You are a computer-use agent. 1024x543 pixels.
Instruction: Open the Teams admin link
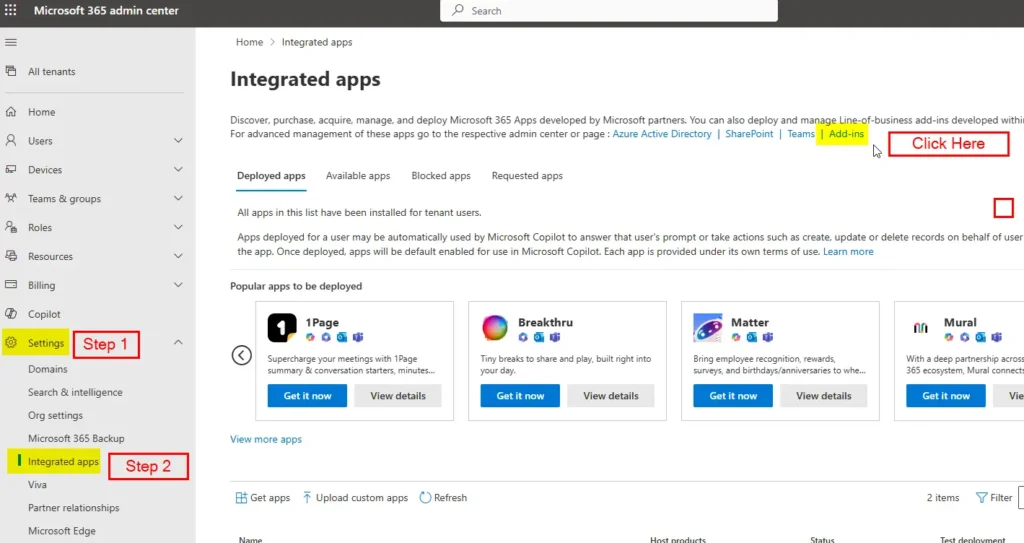801,134
